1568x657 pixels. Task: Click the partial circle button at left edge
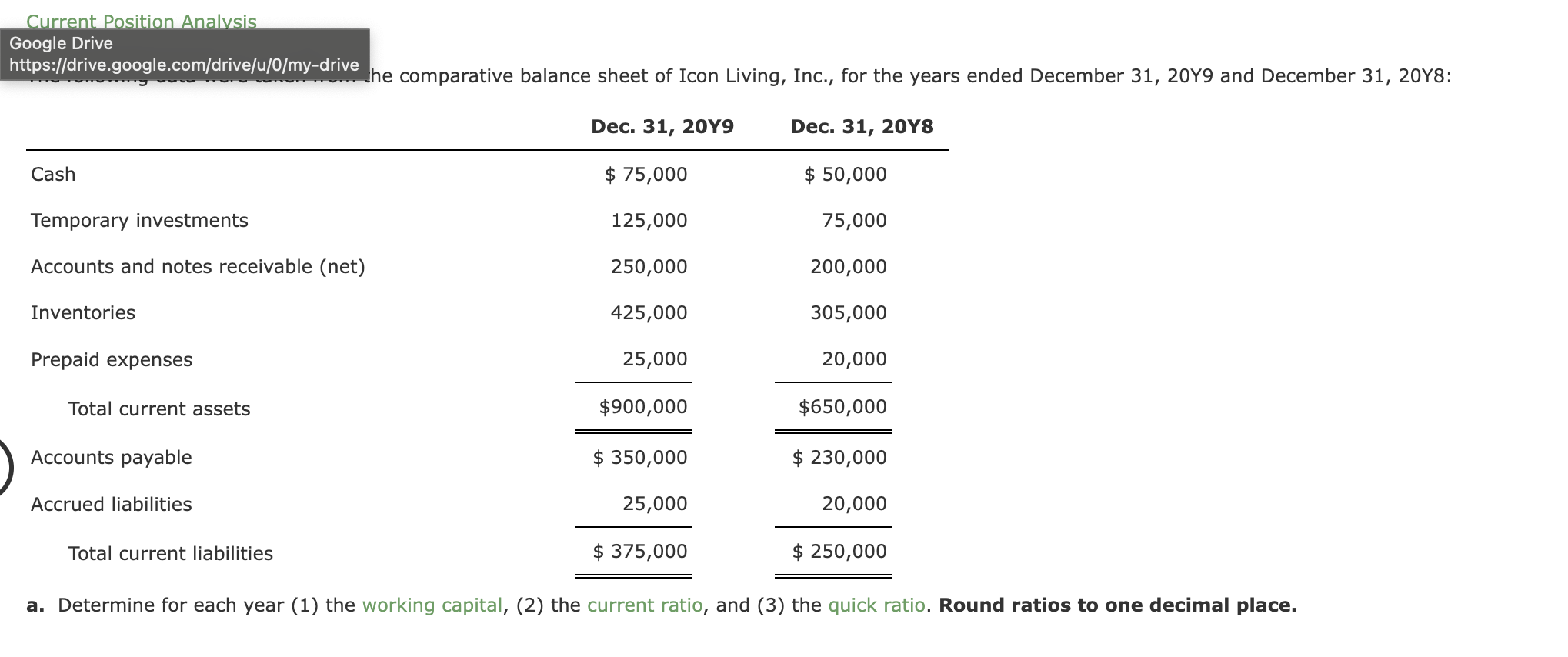5,467
